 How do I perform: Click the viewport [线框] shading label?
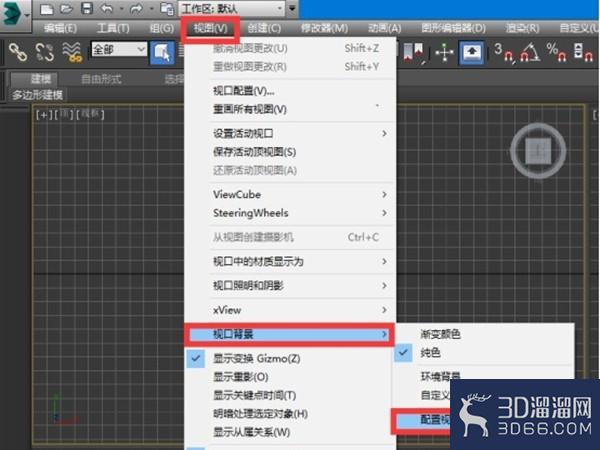pos(90,114)
